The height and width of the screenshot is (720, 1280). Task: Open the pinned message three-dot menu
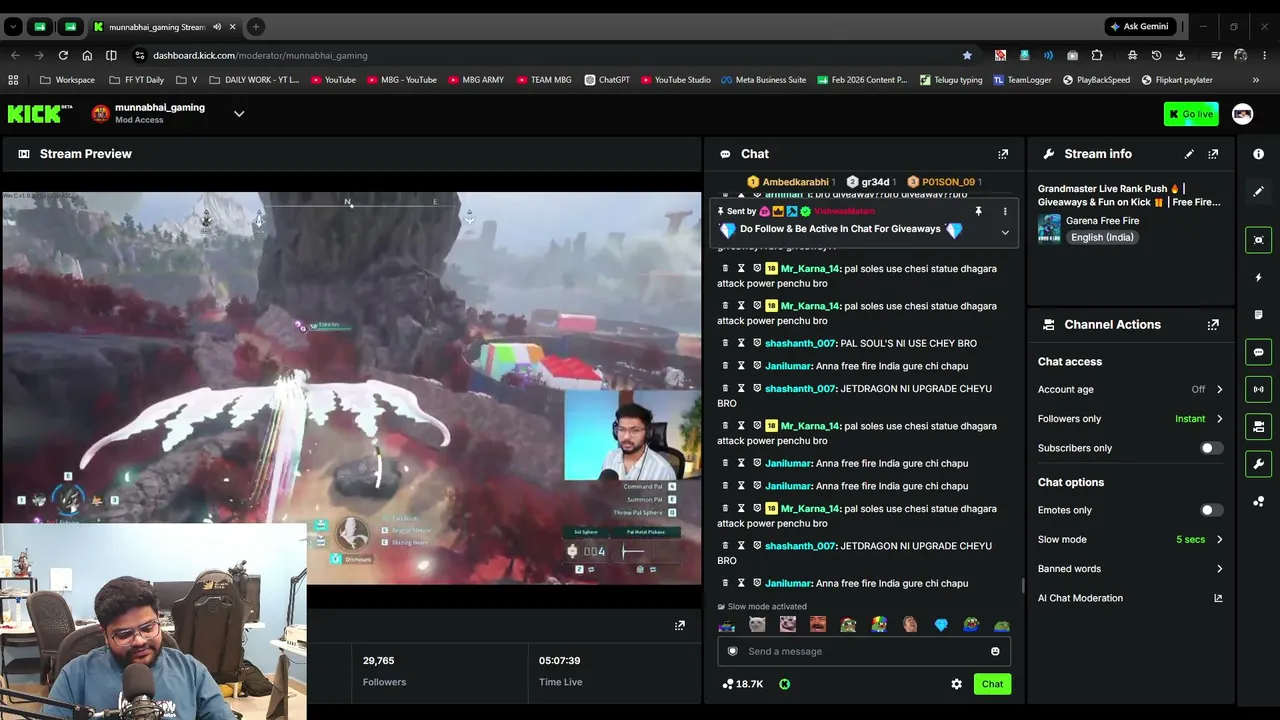click(x=1005, y=212)
